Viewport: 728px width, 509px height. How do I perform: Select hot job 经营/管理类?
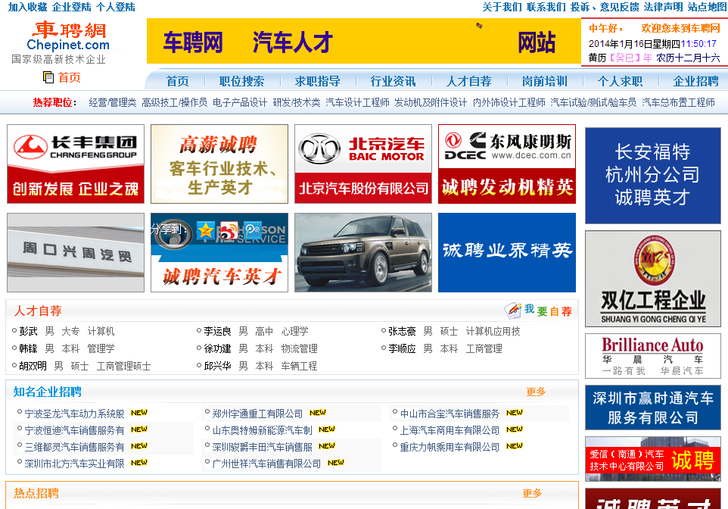point(112,103)
